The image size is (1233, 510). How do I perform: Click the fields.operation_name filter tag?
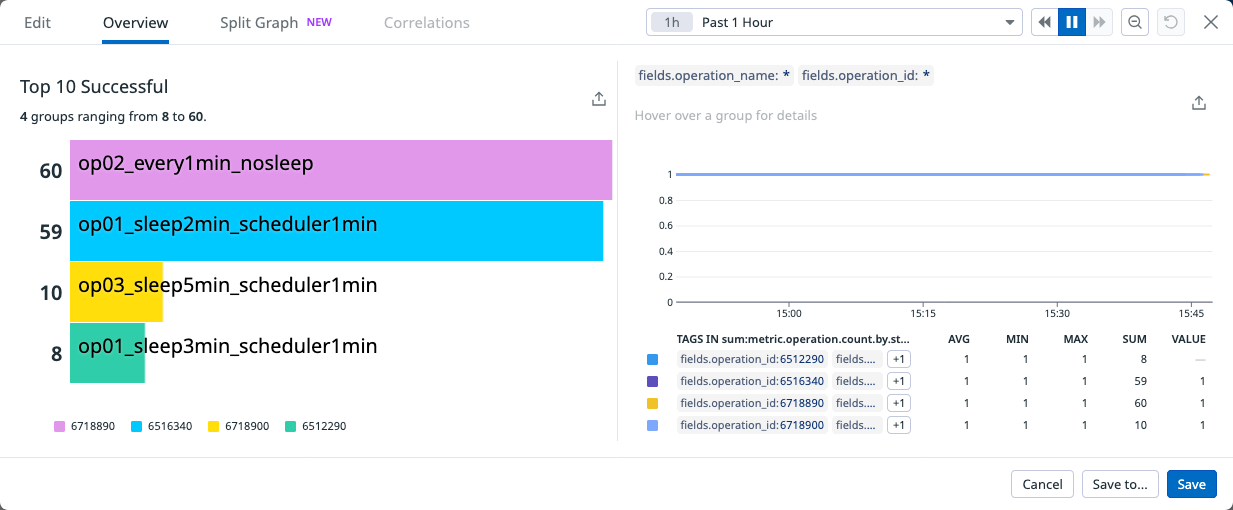tap(713, 75)
